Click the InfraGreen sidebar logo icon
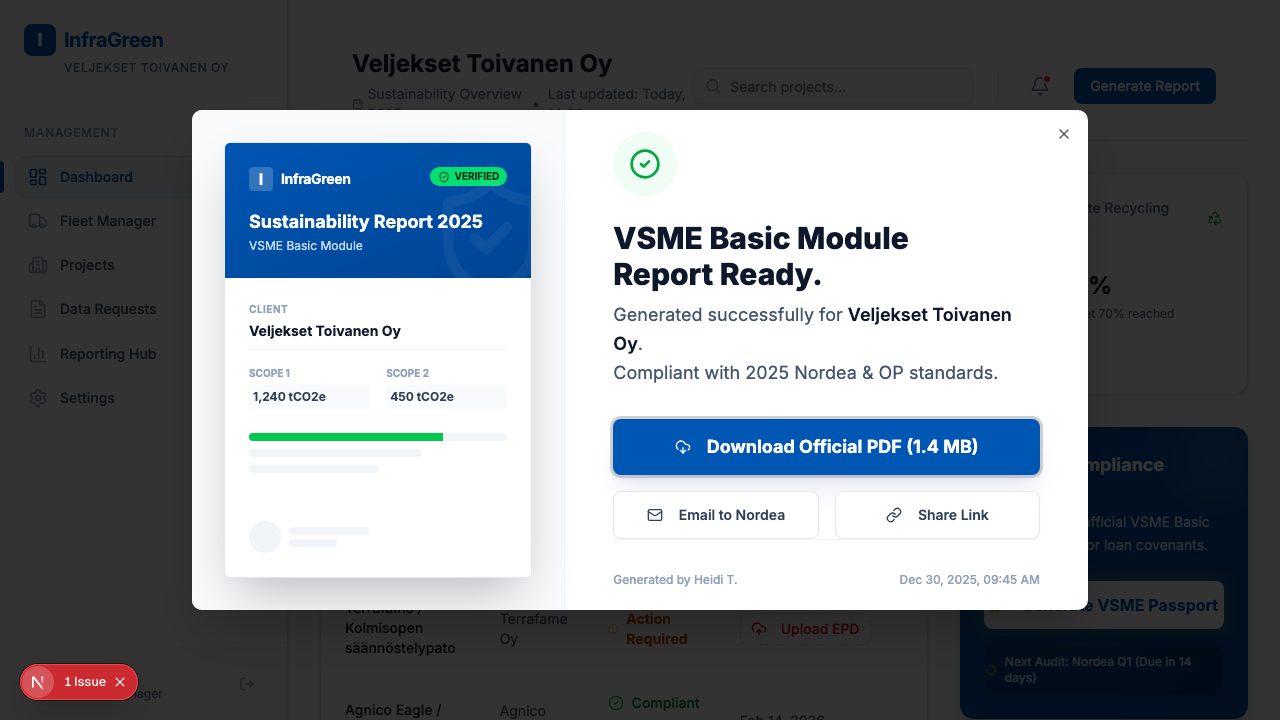Screen dimensions: 1280x720 tap(40, 40)
